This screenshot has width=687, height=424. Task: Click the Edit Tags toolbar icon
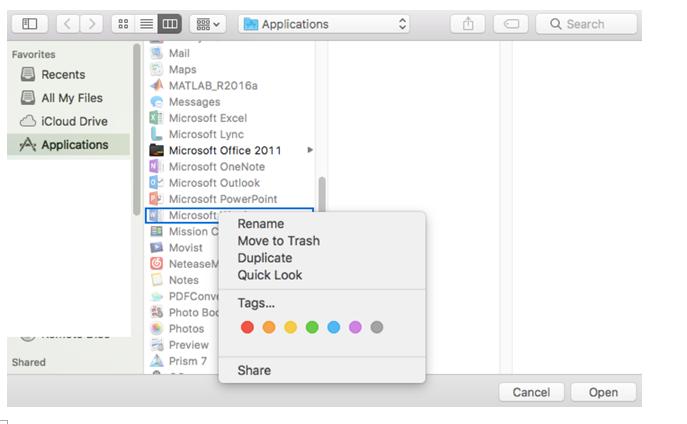511,24
